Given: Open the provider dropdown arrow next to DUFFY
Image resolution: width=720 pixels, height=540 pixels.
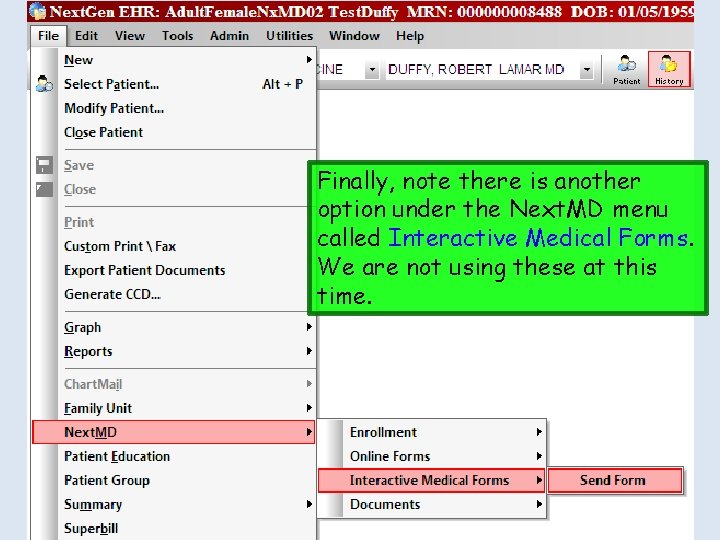Looking at the screenshot, I should (x=586, y=70).
